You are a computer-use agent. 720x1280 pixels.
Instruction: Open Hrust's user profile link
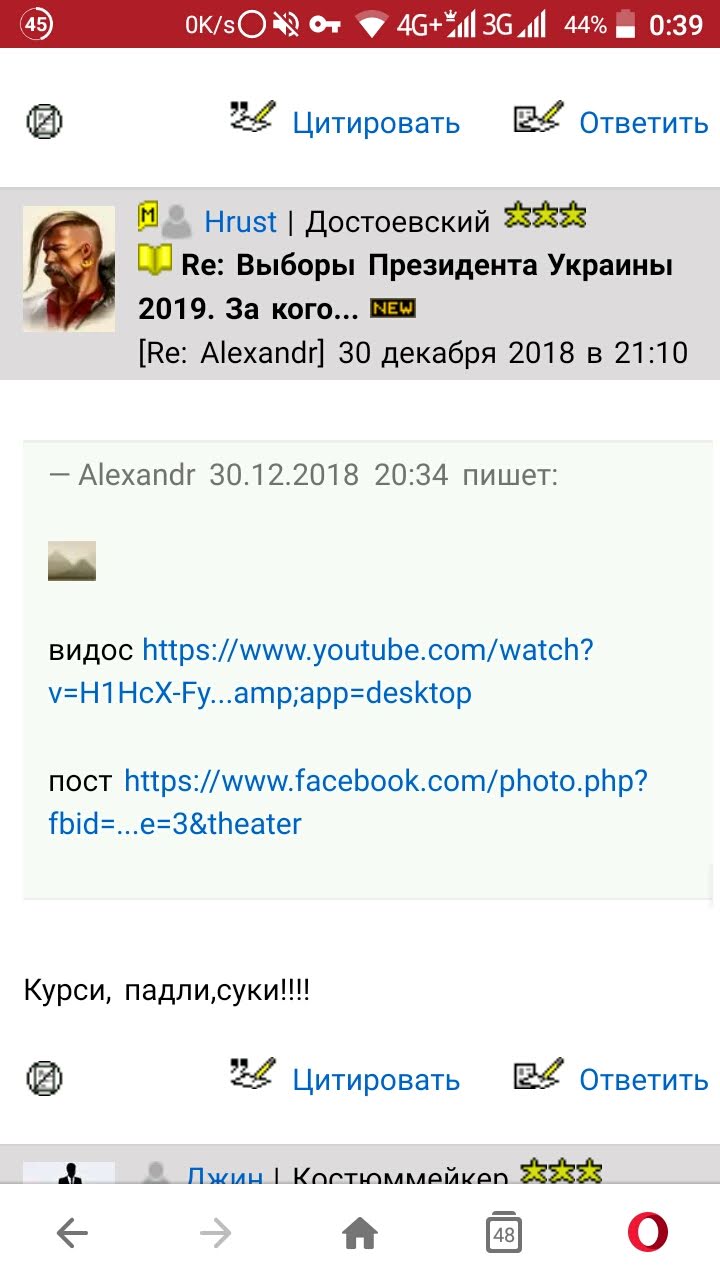240,221
